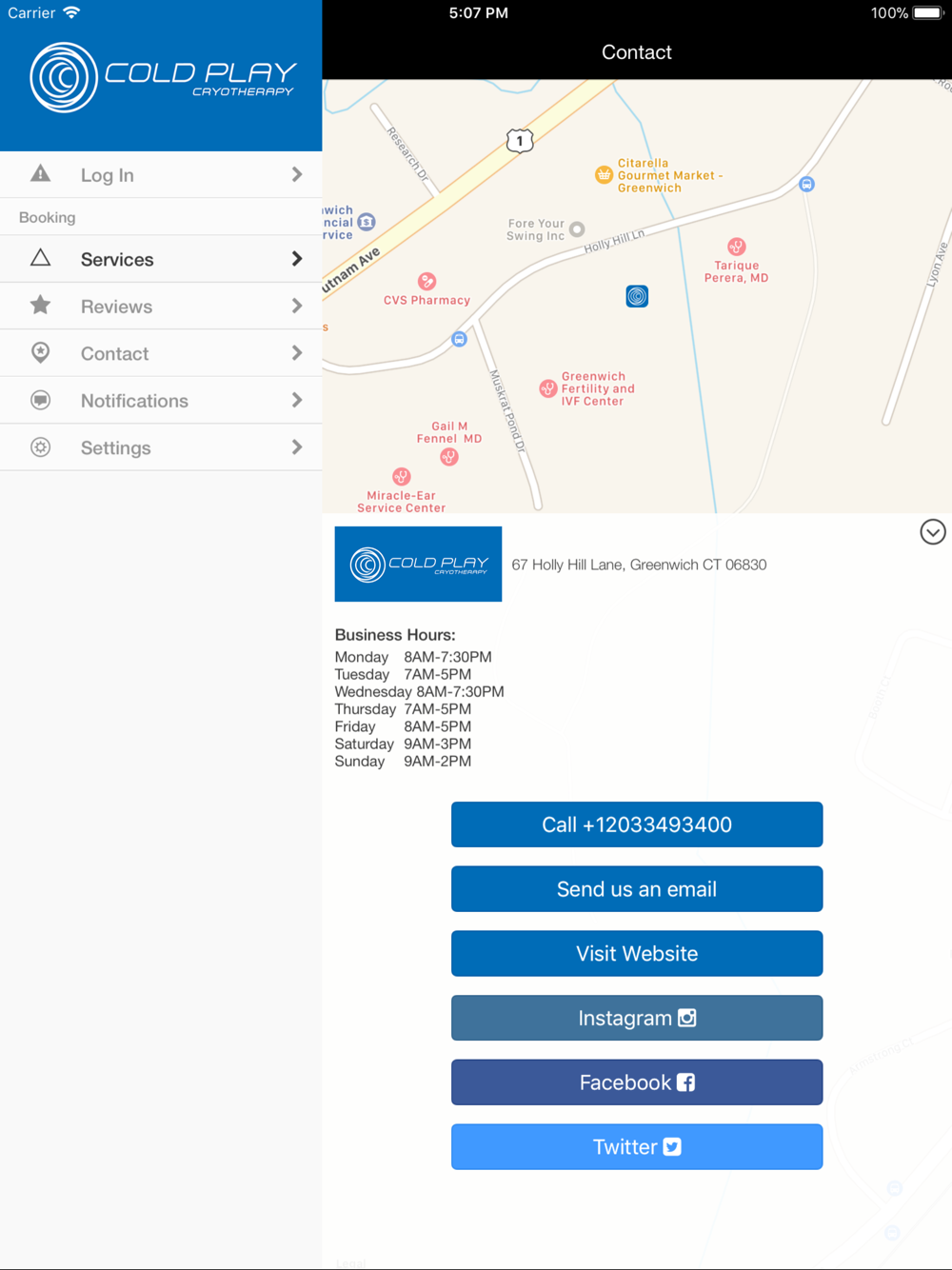952x1270 pixels.
Task: Tap the Fore Your Swing Inc marker
Action: 577,229
